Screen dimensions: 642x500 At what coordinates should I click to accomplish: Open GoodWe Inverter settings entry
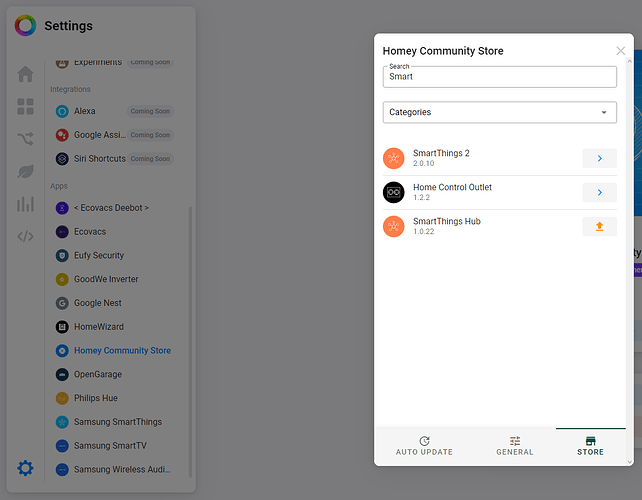coord(114,279)
